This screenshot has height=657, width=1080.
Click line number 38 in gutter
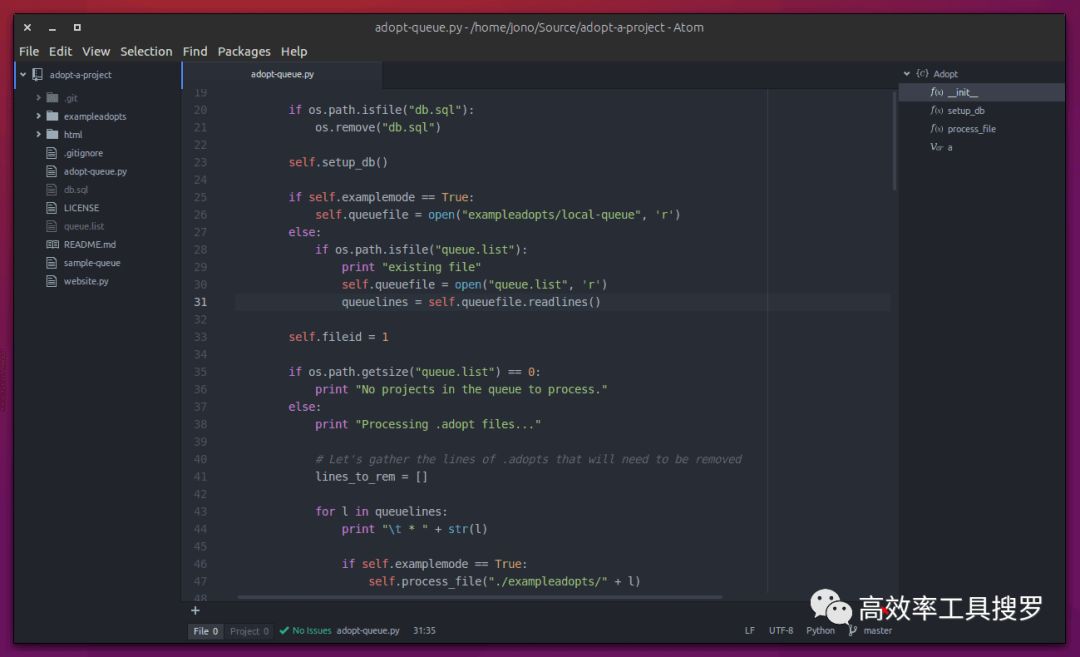pyautogui.click(x=200, y=424)
